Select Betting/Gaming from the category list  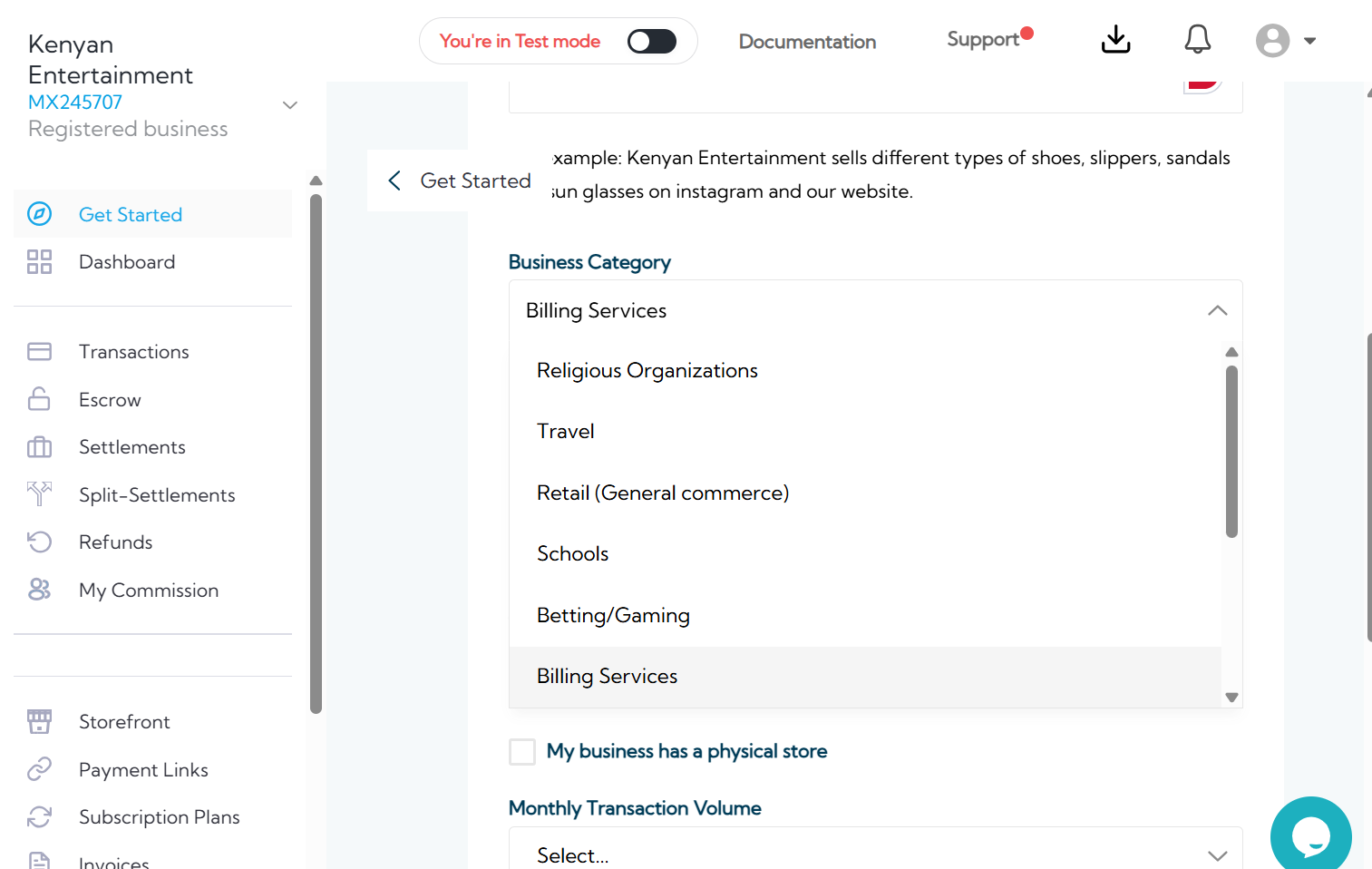pos(613,616)
